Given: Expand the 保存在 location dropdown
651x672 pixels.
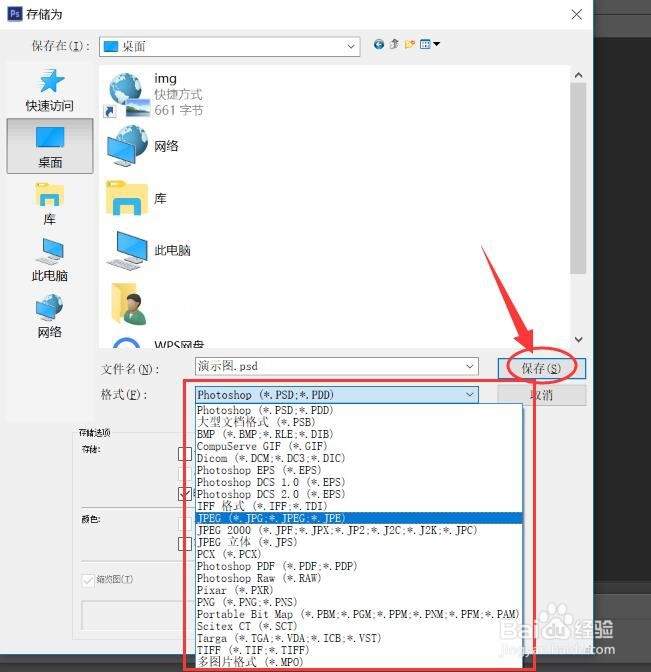Looking at the screenshot, I should click(x=351, y=46).
